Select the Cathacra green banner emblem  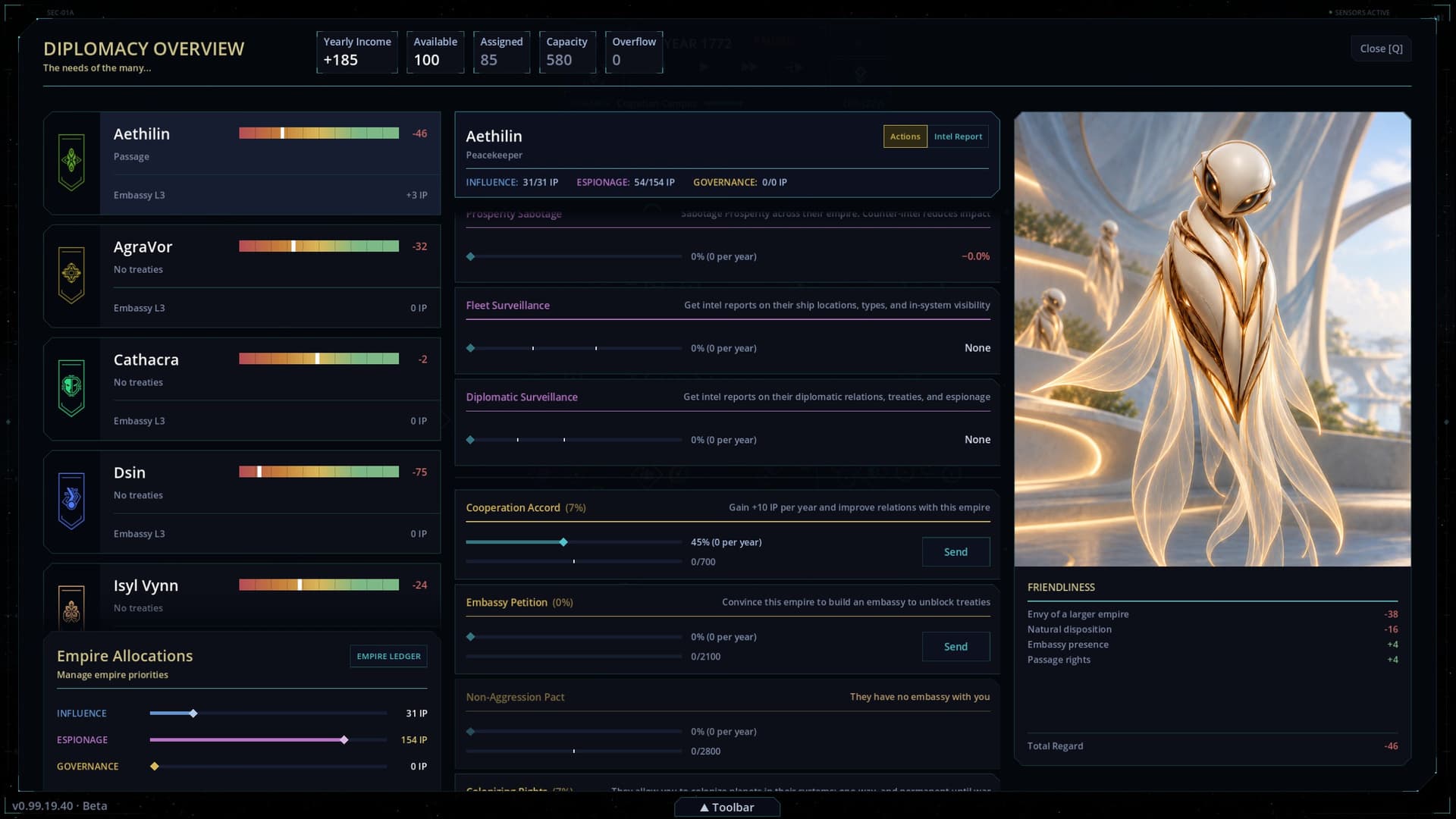pyautogui.click(x=71, y=388)
